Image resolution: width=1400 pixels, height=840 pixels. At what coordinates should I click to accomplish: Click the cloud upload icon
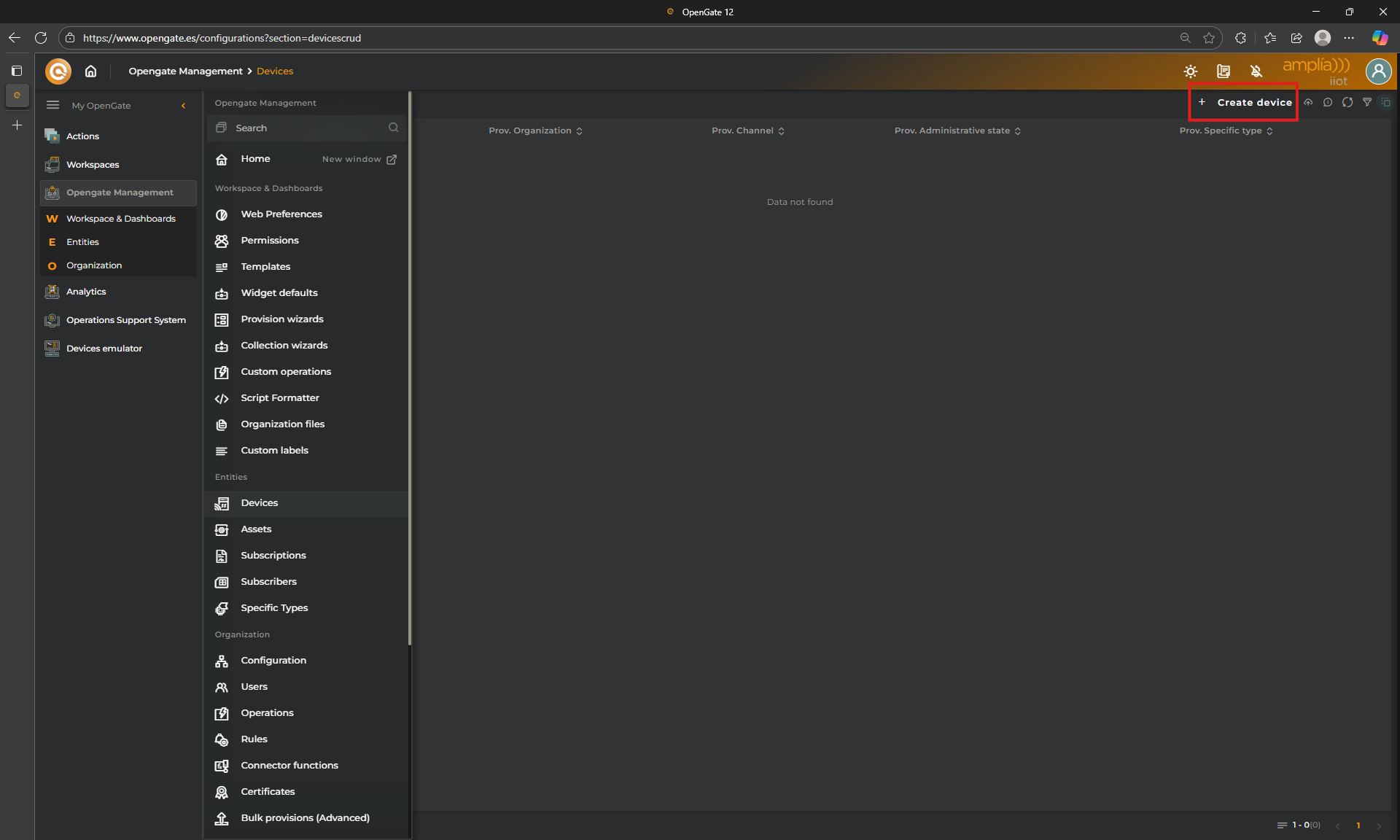1308,103
